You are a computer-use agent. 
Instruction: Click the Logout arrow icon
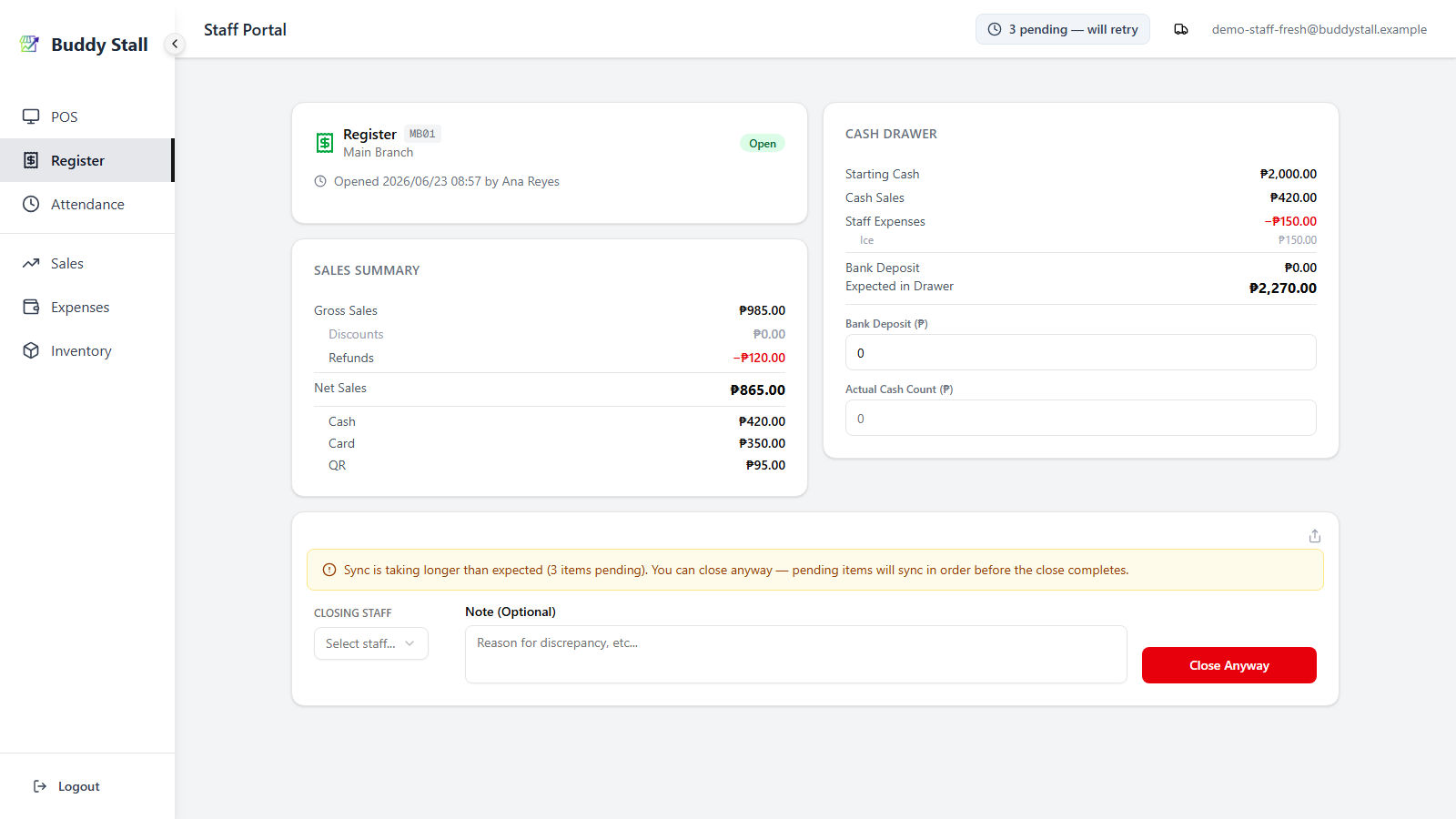tap(40, 786)
